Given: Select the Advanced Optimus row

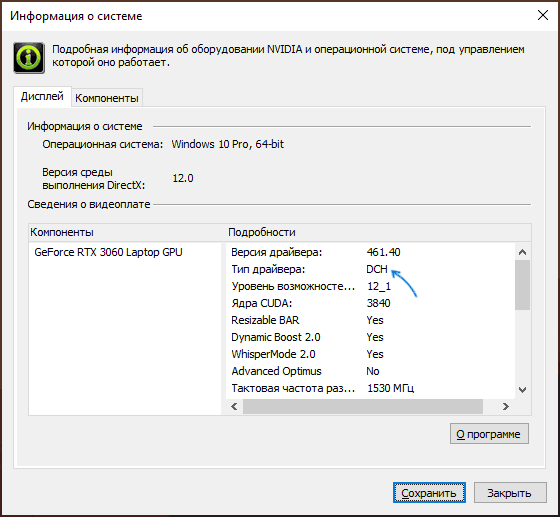Looking at the screenshot, I should tap(370, 371).
